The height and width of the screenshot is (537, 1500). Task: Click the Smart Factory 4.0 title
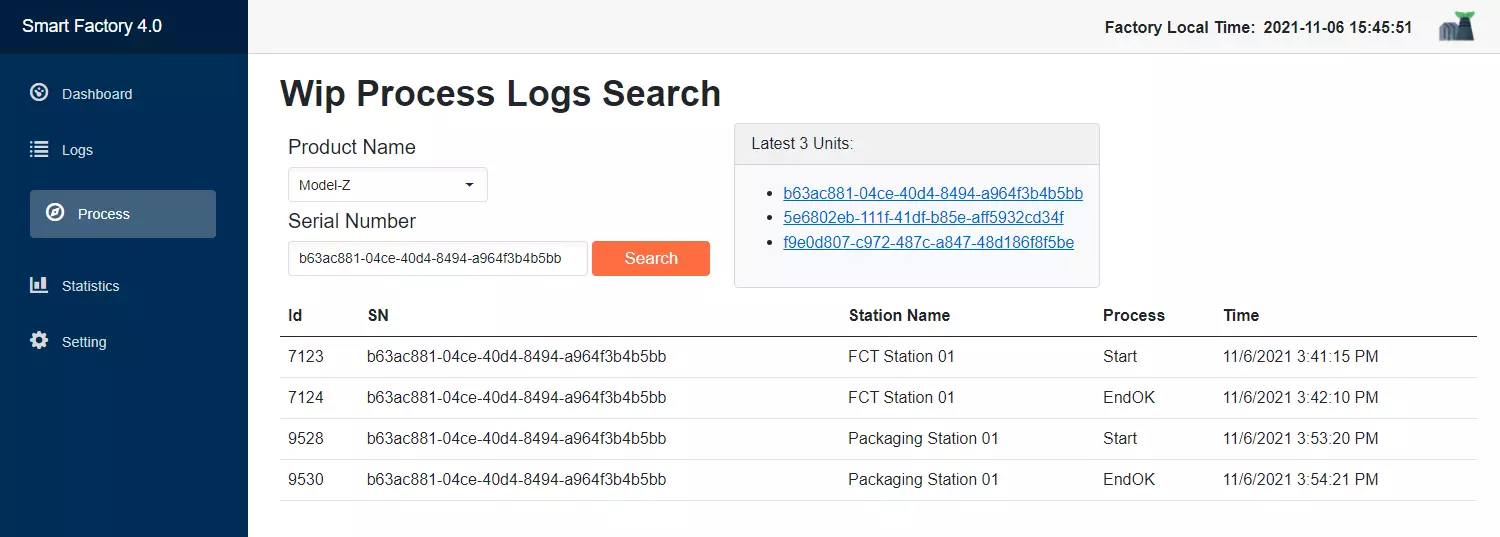[92, 26]
